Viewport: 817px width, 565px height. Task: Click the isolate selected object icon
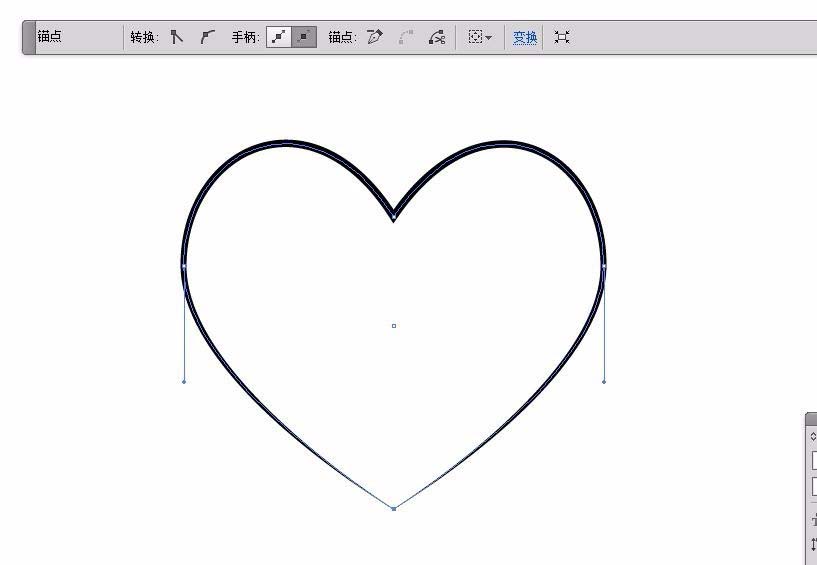475,37
